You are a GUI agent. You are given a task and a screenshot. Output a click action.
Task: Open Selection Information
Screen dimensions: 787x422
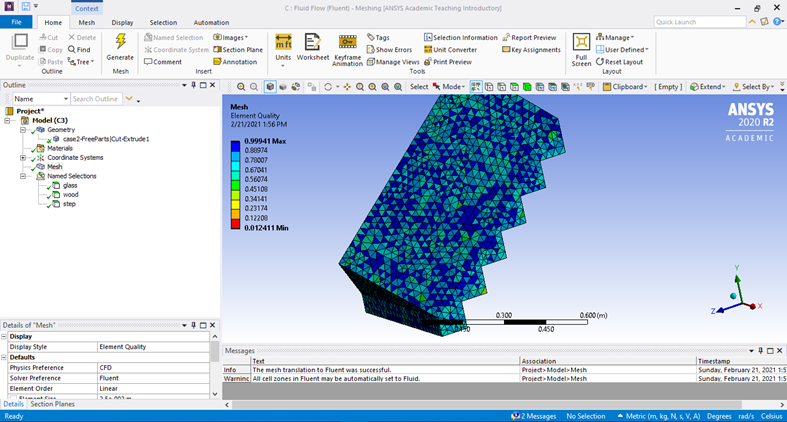460,37
